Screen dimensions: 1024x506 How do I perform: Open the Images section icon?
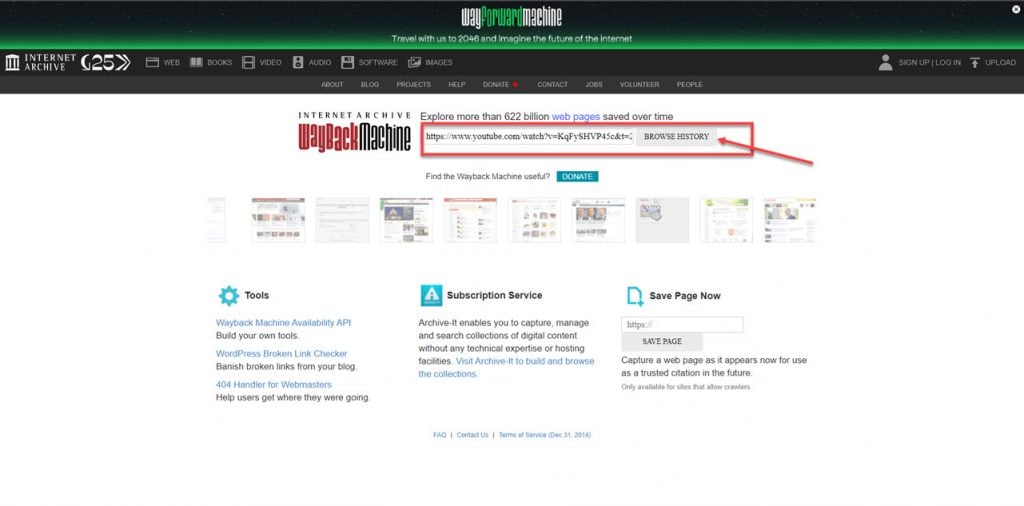414,63
